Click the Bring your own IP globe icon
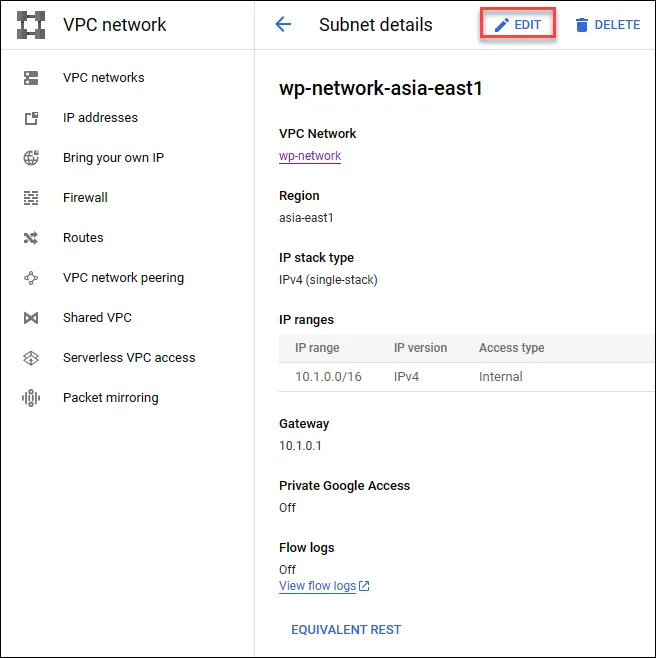Image resolution: width=656 pixels, height=658 pixels. click(x=31, y=158)
